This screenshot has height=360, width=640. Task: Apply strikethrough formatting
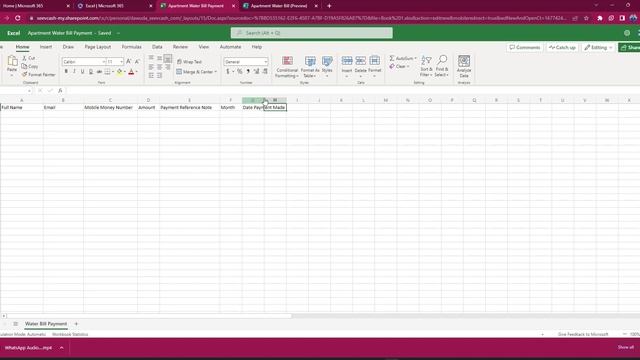pyautogui.click(x=99, y=72)
